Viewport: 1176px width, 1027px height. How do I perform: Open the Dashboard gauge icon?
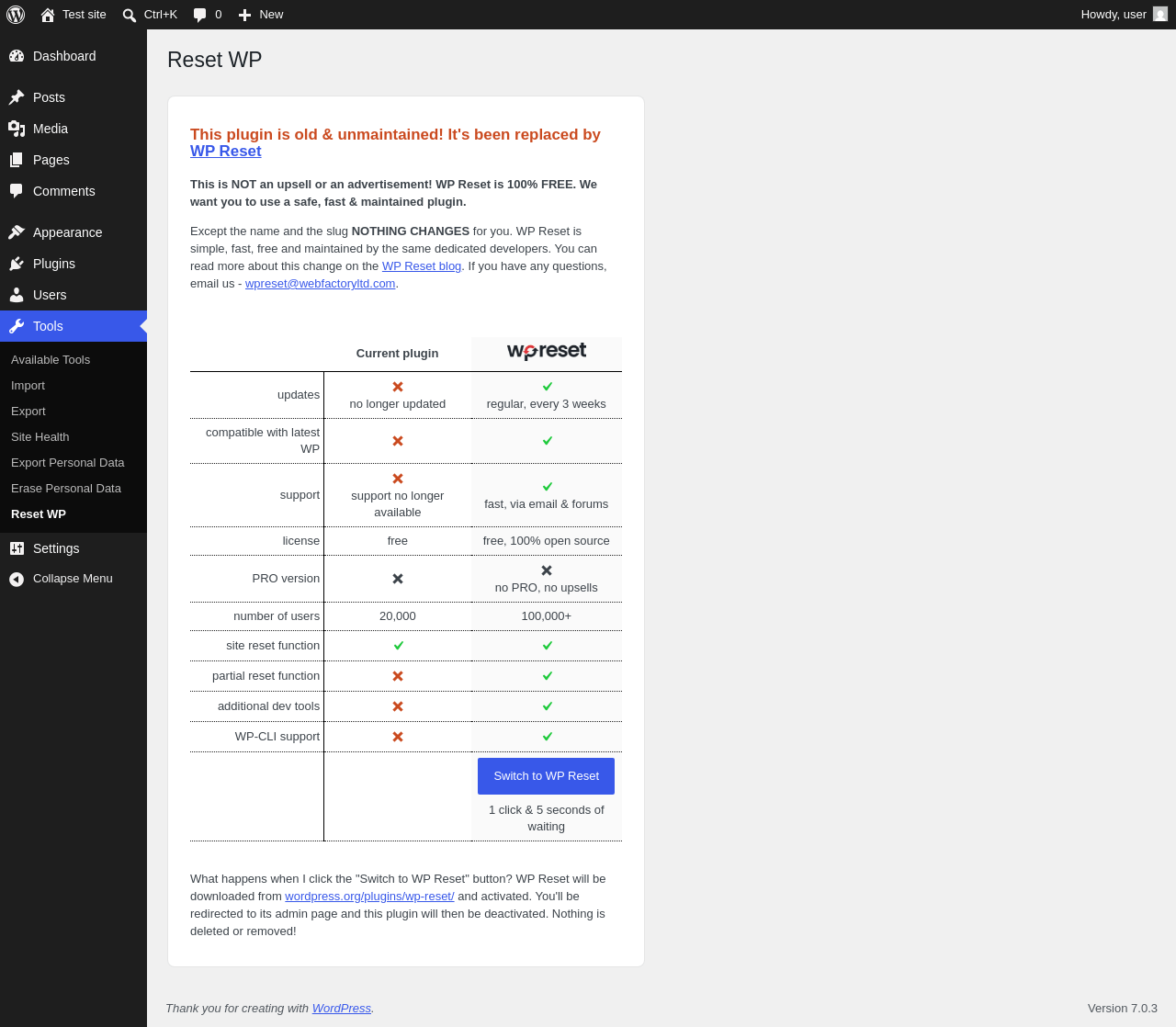click(x=17, y=56)
